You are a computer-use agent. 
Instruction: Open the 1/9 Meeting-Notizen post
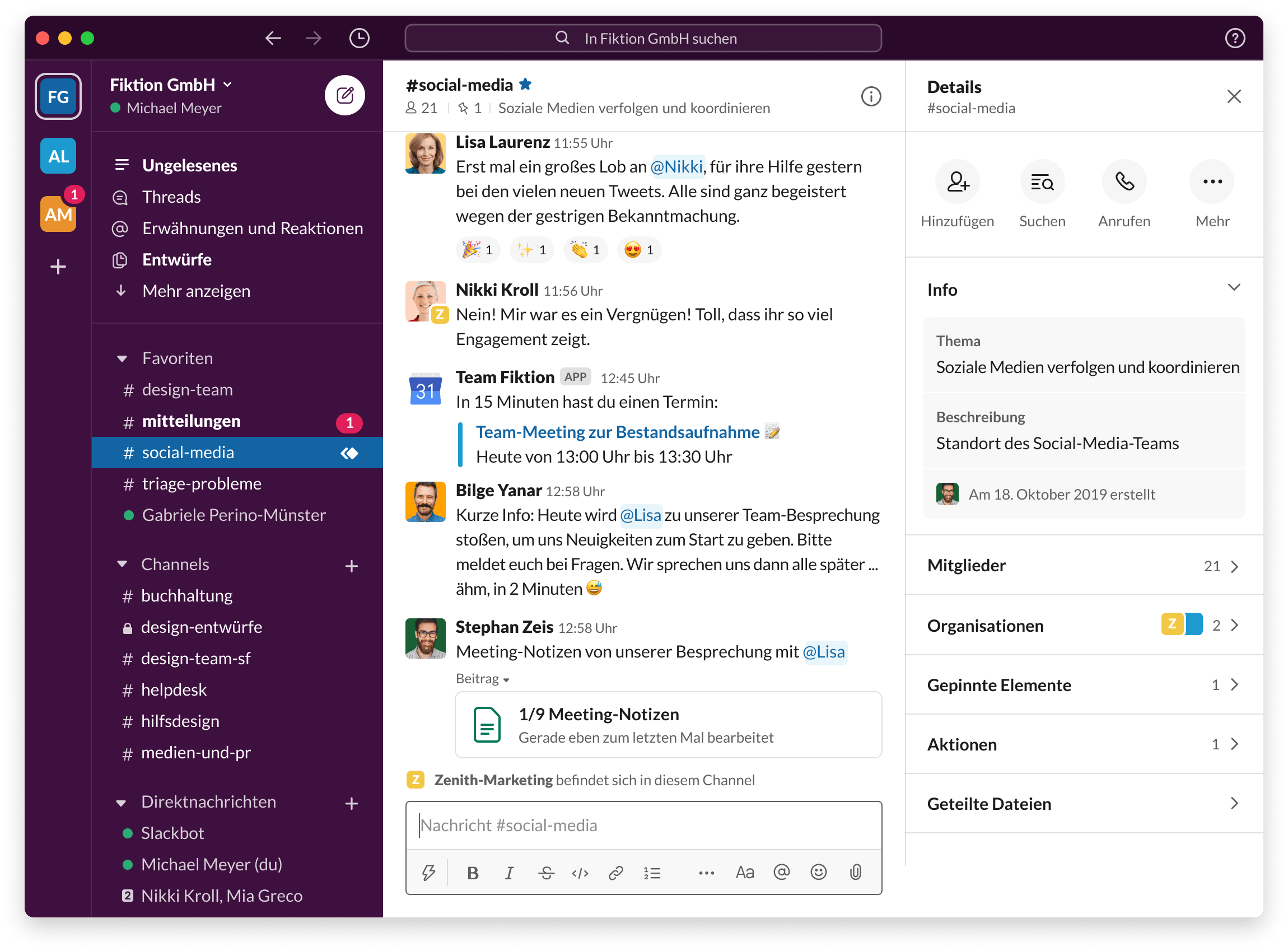[668, 725]
